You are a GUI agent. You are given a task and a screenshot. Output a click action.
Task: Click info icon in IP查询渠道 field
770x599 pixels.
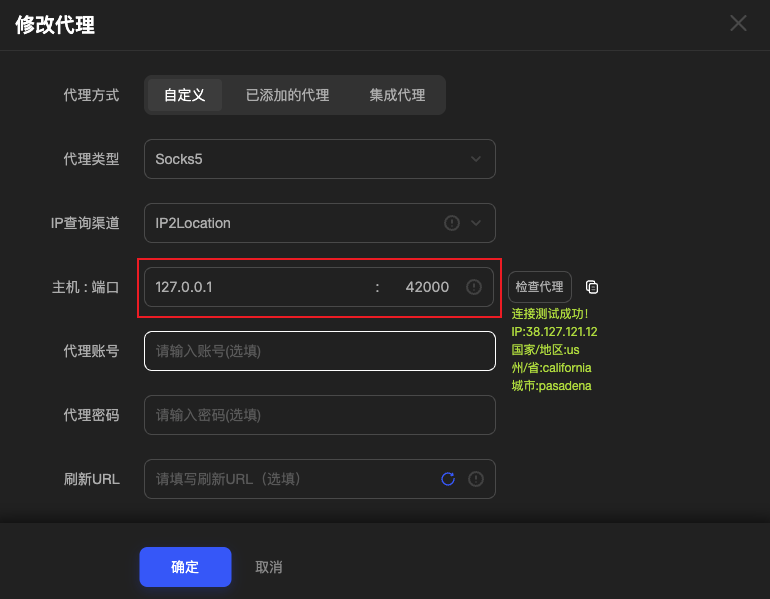[x=451, y=223]
